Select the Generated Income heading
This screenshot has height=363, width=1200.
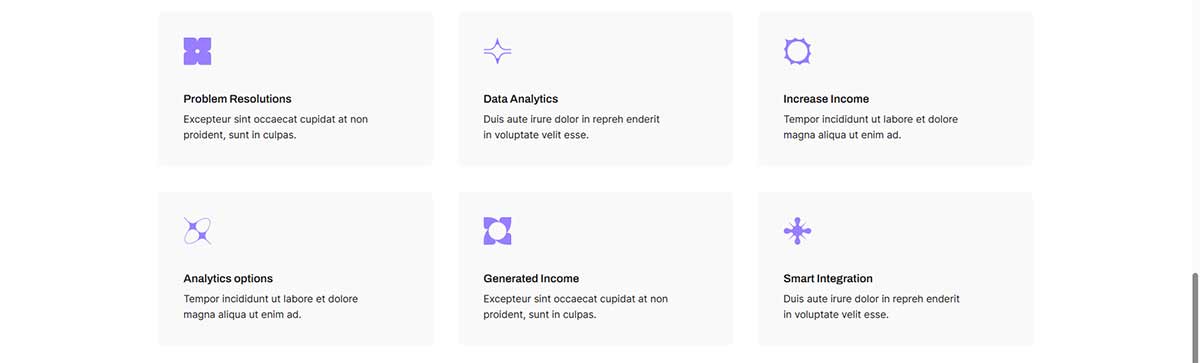pos(531,279)
